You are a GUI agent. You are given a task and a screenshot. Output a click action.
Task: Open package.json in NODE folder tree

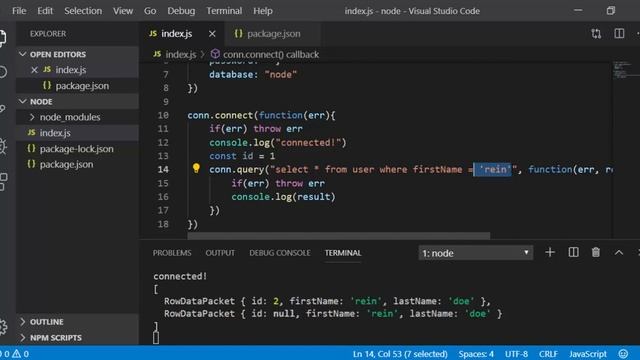point(78,164)
